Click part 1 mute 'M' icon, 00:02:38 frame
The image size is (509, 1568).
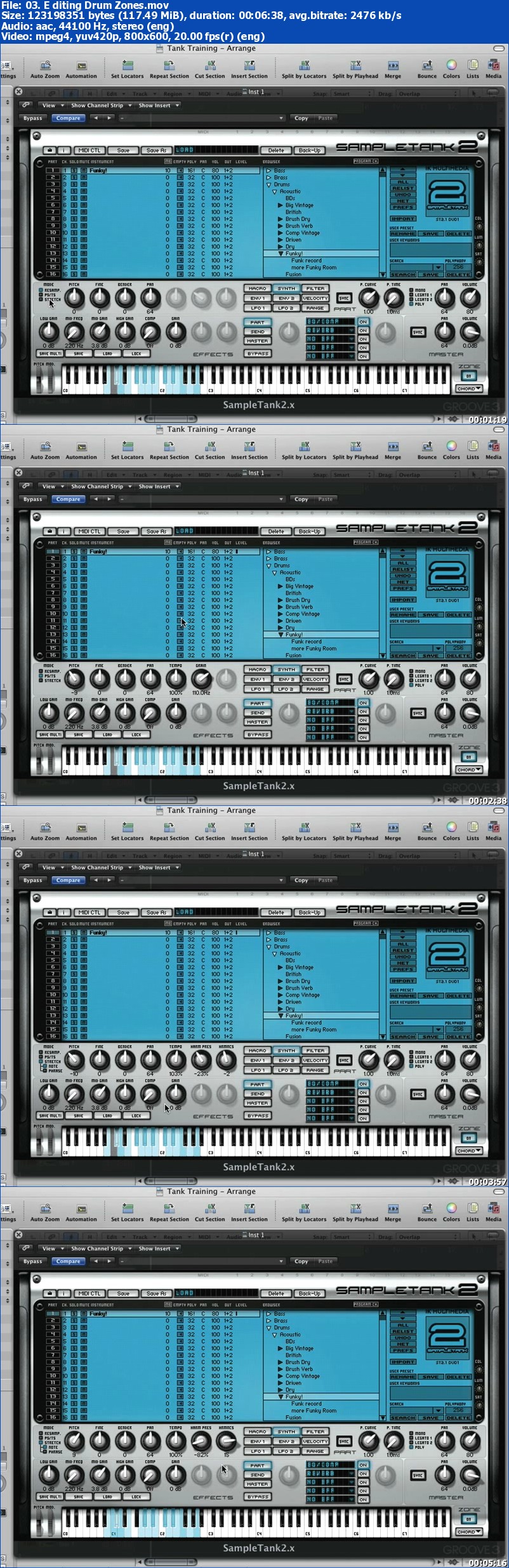coord(84,552)
